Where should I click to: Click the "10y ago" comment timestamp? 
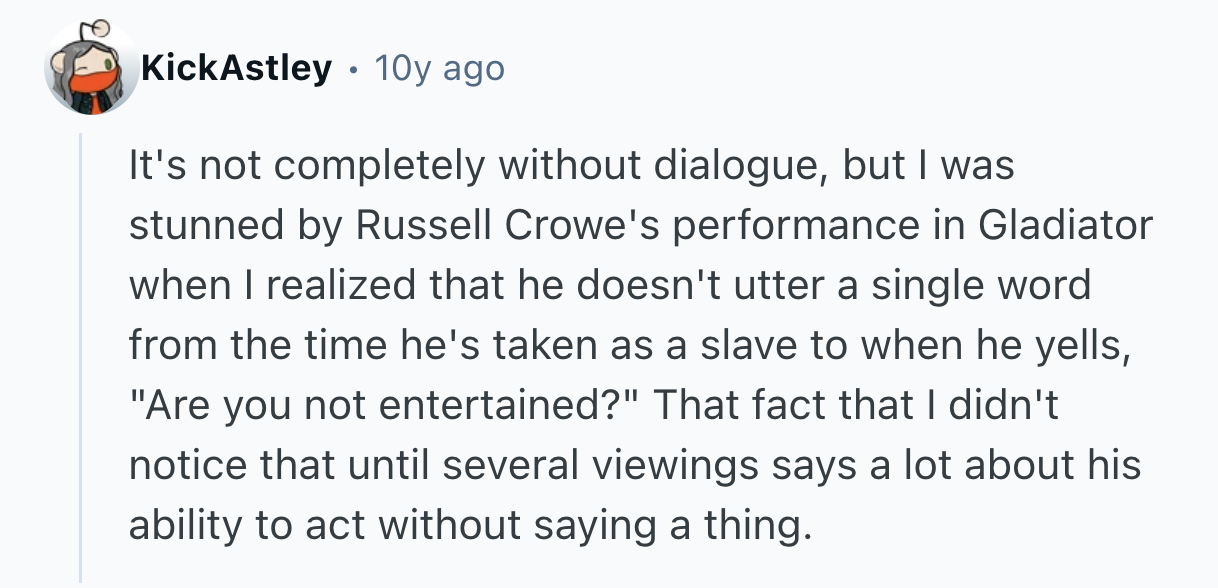[x=439, y=69]
